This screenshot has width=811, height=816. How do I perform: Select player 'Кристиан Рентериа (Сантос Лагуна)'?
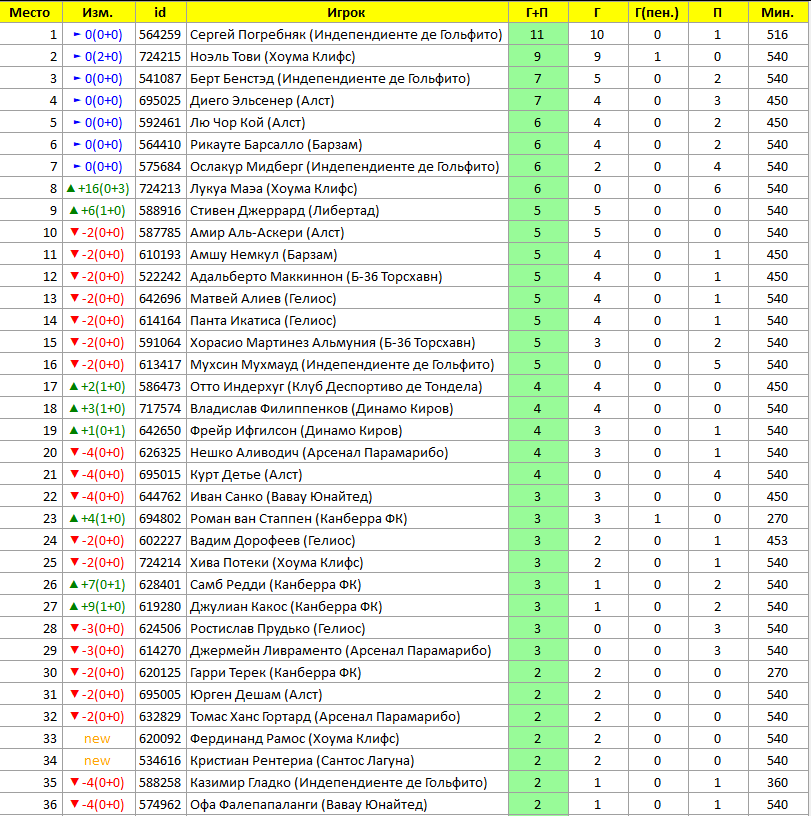(x=302, y=760)
